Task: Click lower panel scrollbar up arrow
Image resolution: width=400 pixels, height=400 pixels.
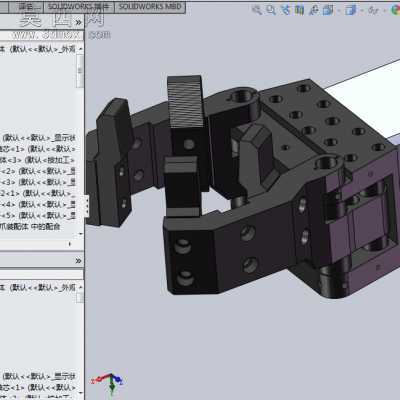Action: coord(80,287)
